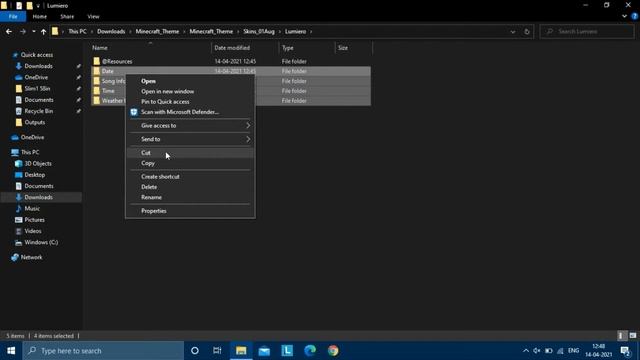Switch to Details view in status bar
Image resolution: width=640 pixels, height=360 pixels.
coord(621,336)
